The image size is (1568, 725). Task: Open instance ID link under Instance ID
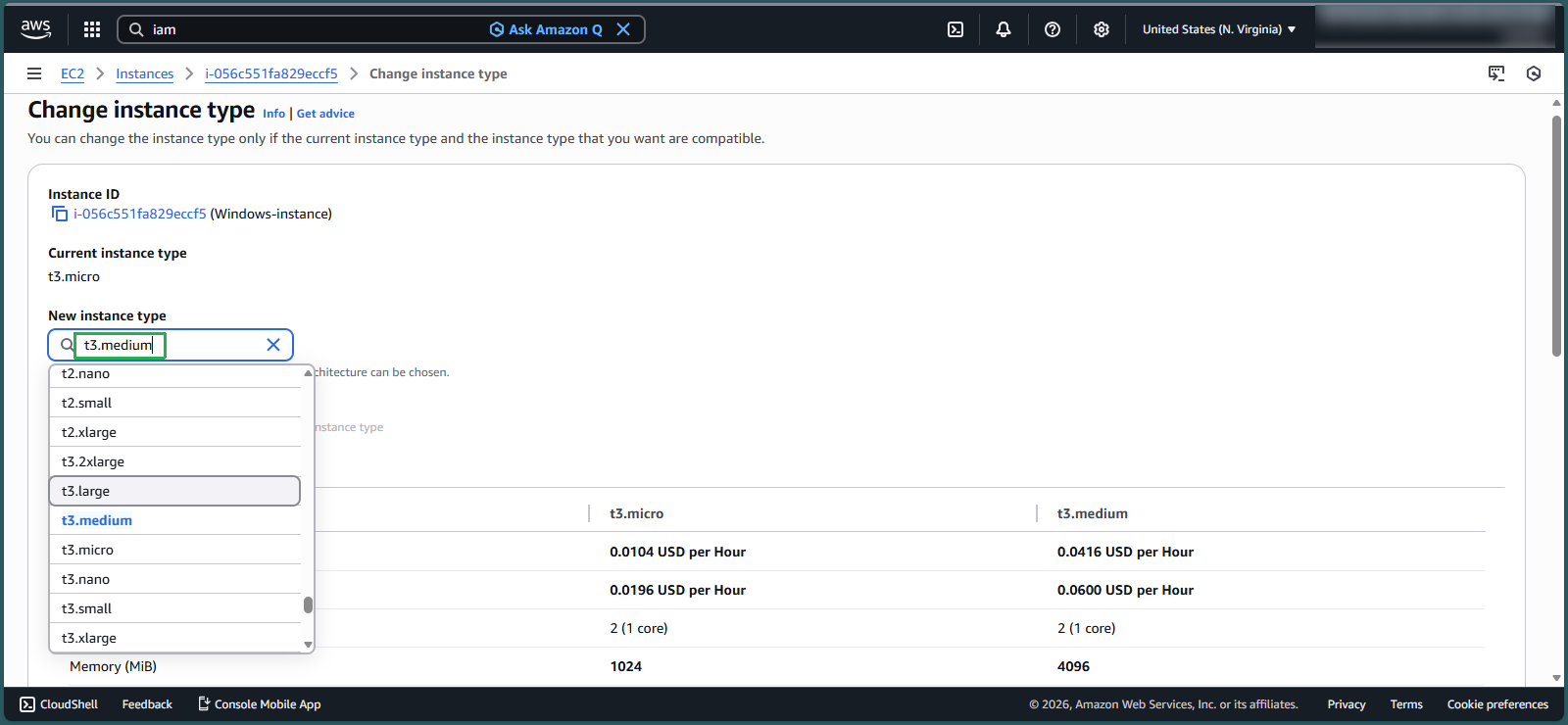point(140,214)
